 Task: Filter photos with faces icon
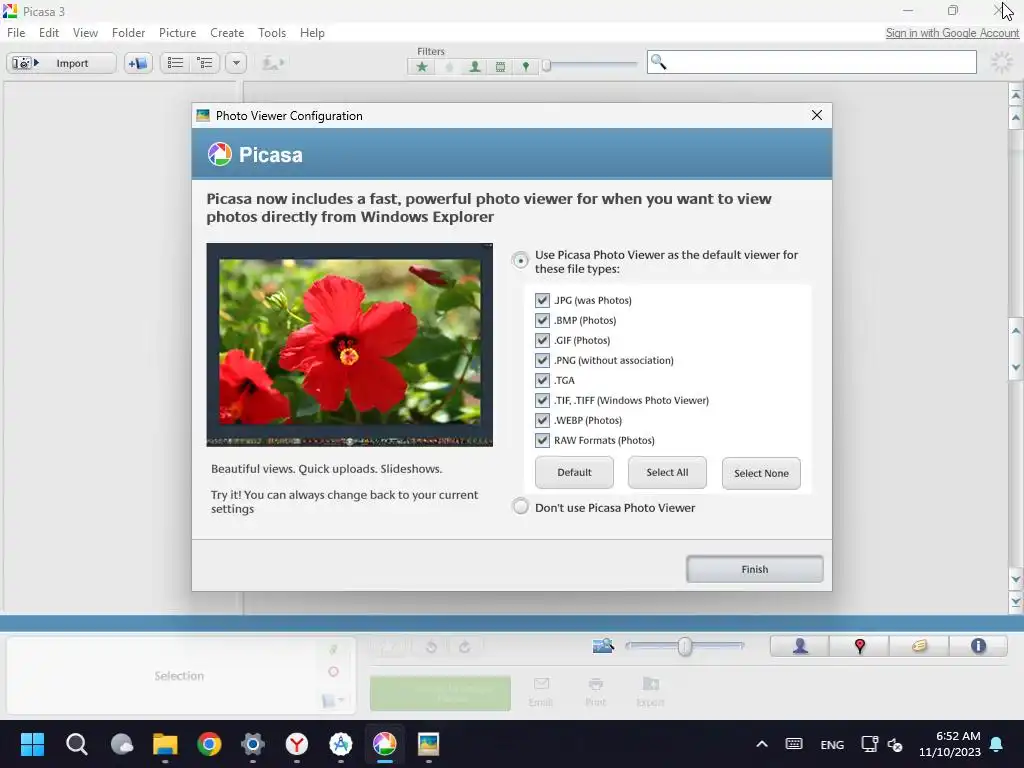[475, 67]
